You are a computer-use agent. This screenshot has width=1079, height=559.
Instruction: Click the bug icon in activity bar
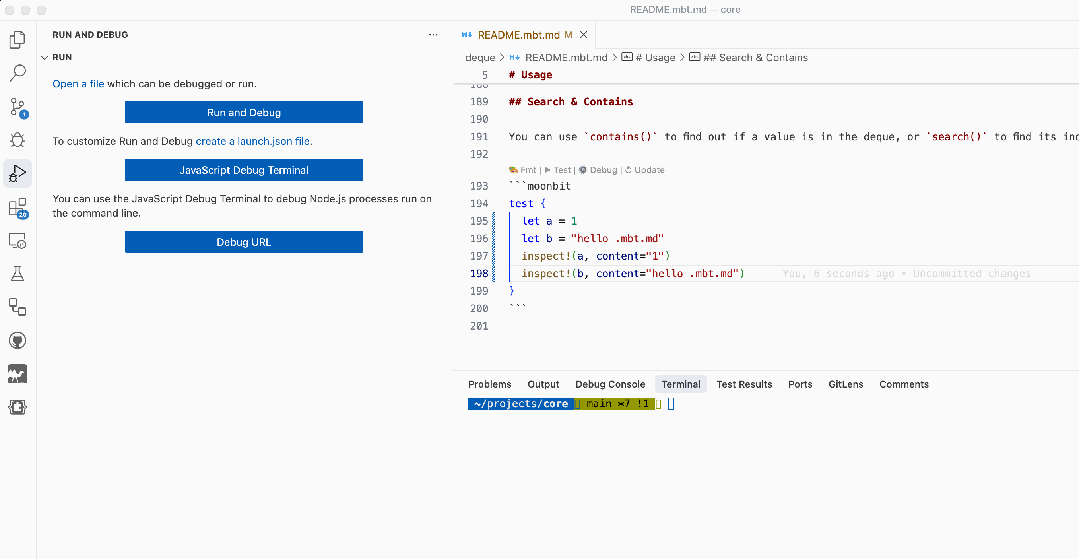(18, 140)
